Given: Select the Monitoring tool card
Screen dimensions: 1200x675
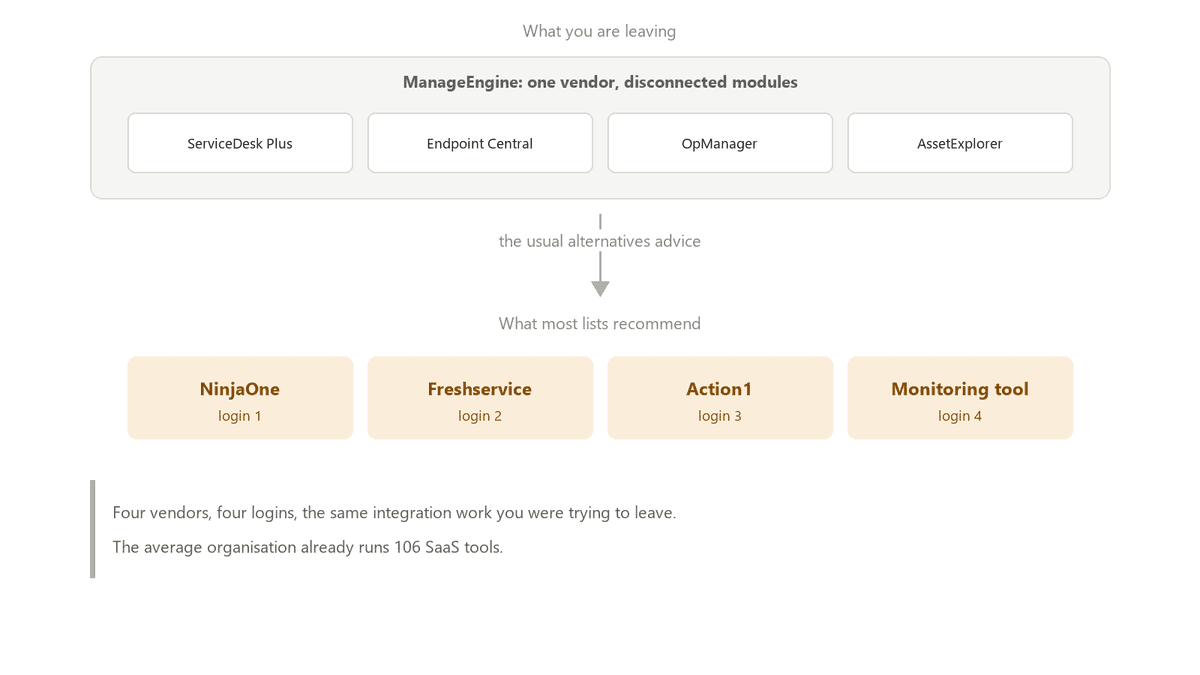Looking at the screenshot, I should click(960, 398).
